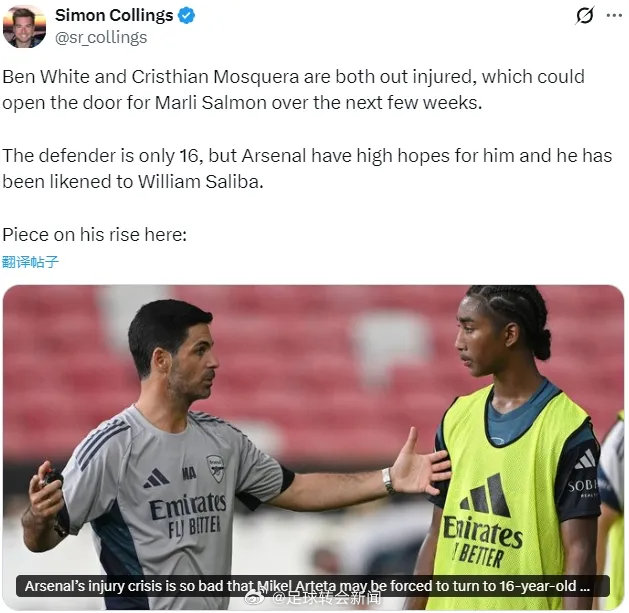Open the three-dot more options menu
The width and height of the screenshot is (629, 613).
click(x=614, y=16)
